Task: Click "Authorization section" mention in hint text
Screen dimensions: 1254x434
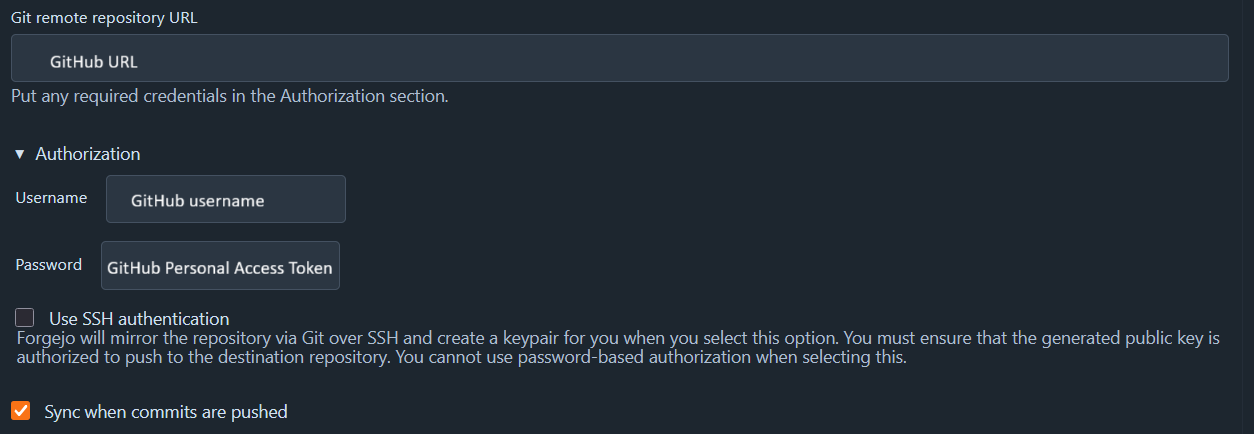Action: click(362, 97)
